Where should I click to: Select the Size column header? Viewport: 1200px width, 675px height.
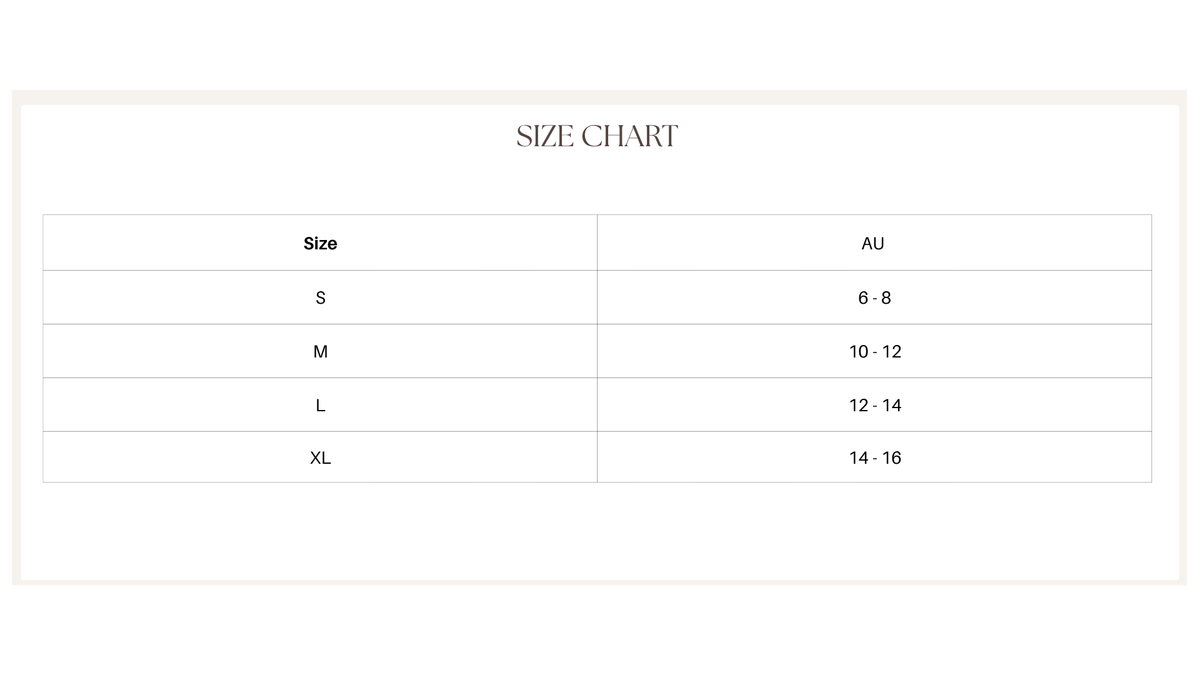click(320, 243)
